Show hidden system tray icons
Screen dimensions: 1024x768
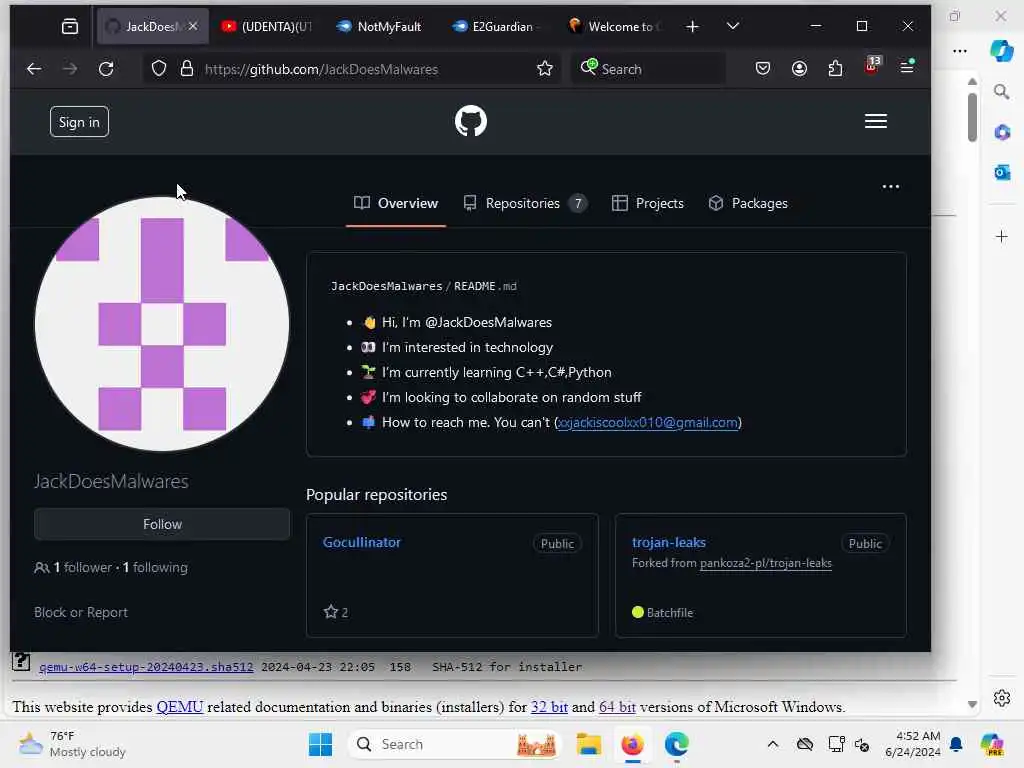pyautogui.click(x=773, y=744)
